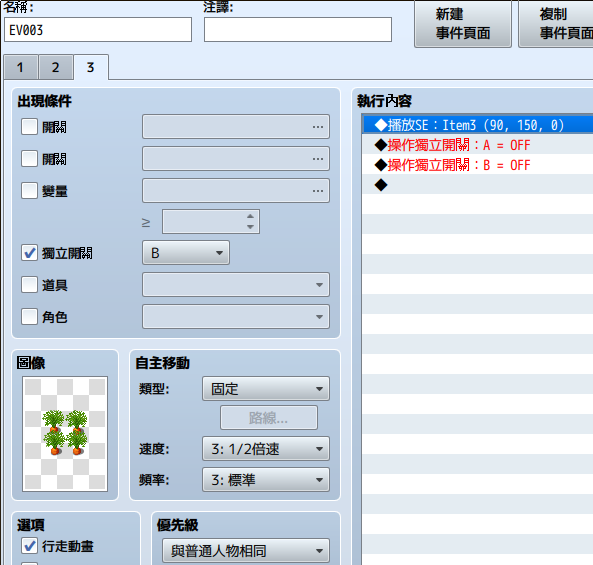Image resolution: width=593 pixels, height=565 pixels.
Task: Click the disabled 路線... button
Action: coord(269,418)
